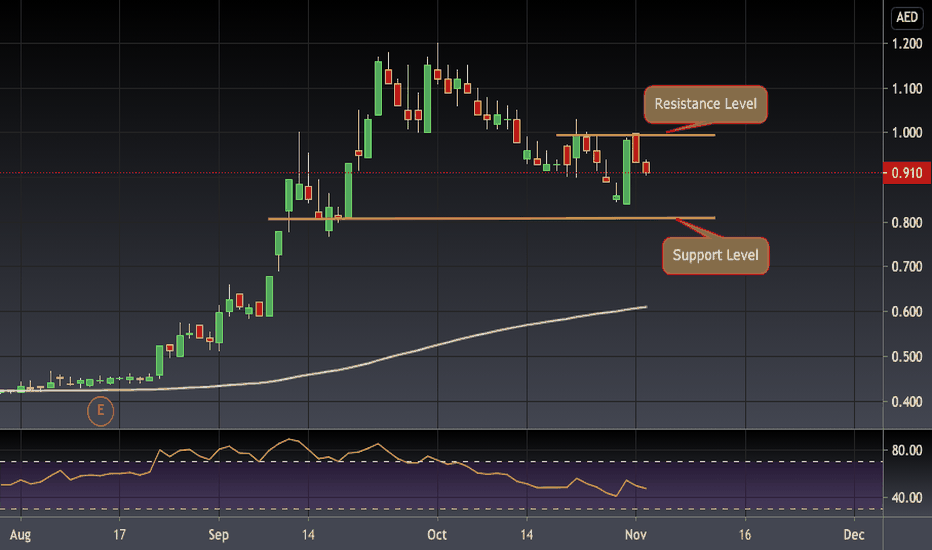The height and width of the screenshot is (550, 932).
Task: Open the AED currency selector
Action: tap(907, 17)
